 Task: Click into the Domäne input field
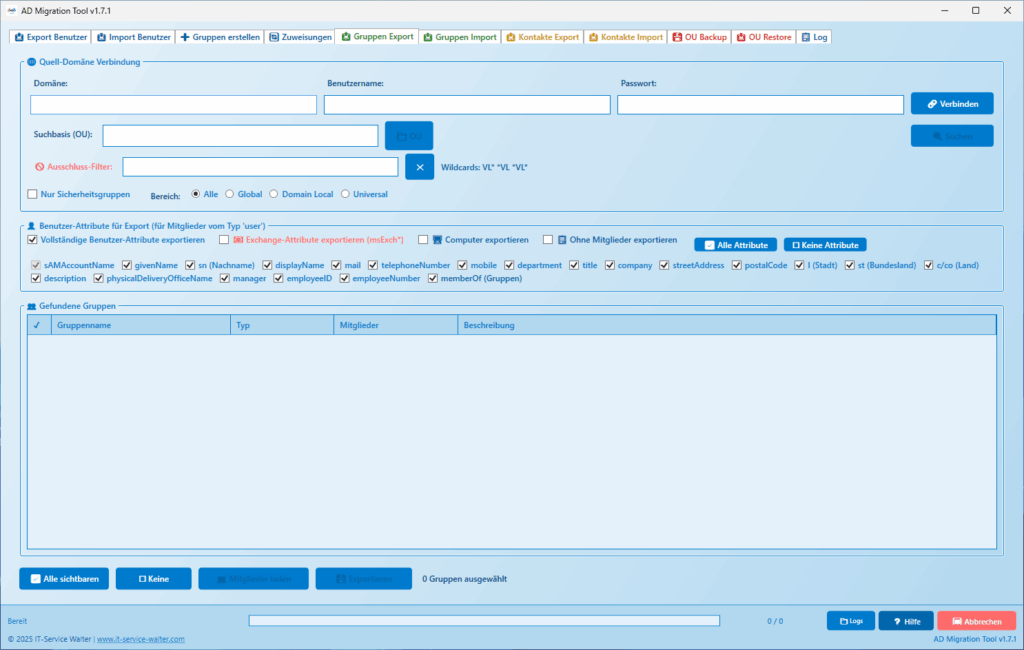click(173, 105)
